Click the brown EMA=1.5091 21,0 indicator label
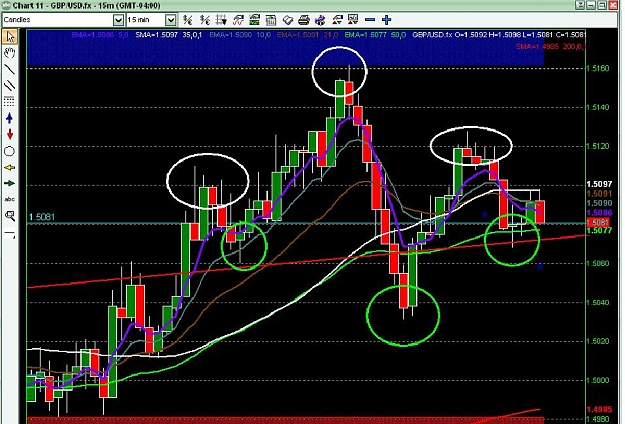 [307, 35]
